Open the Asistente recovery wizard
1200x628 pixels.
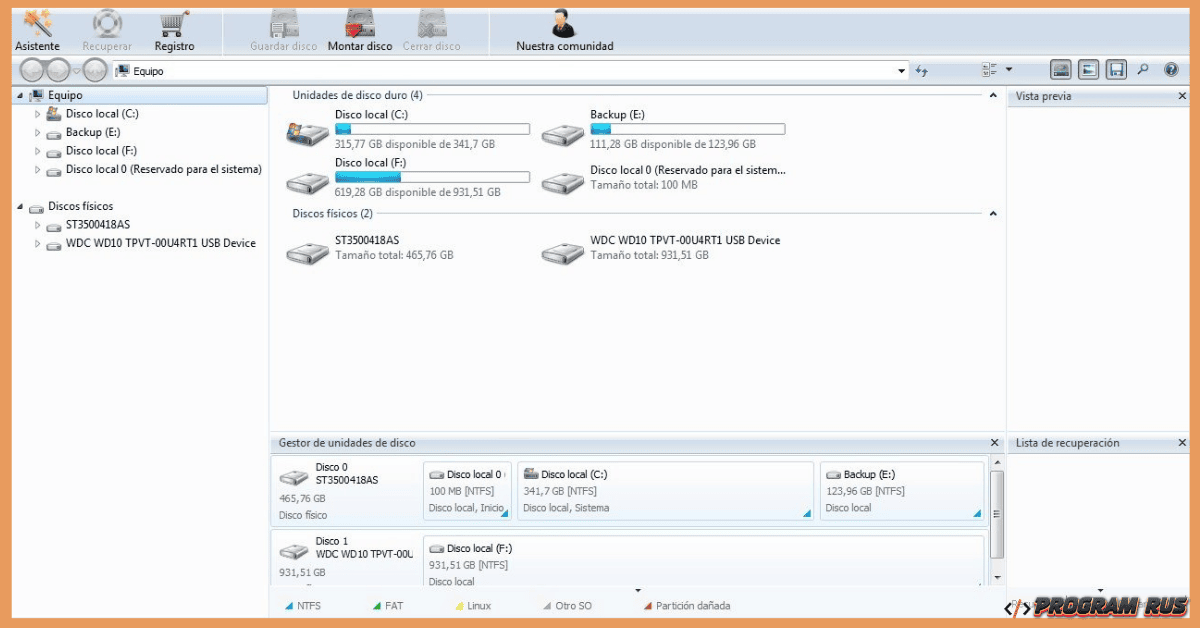[x=37, y=28]
